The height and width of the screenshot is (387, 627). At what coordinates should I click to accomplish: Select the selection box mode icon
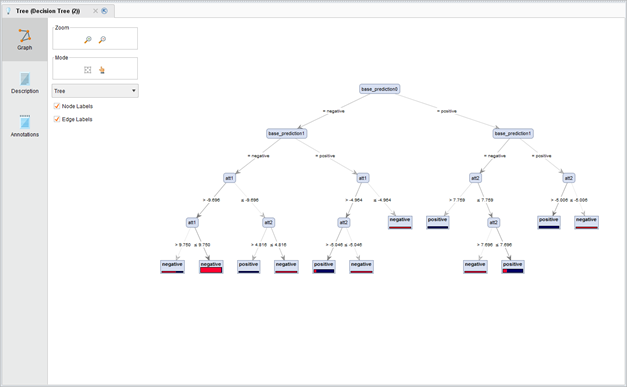(88, 70)
